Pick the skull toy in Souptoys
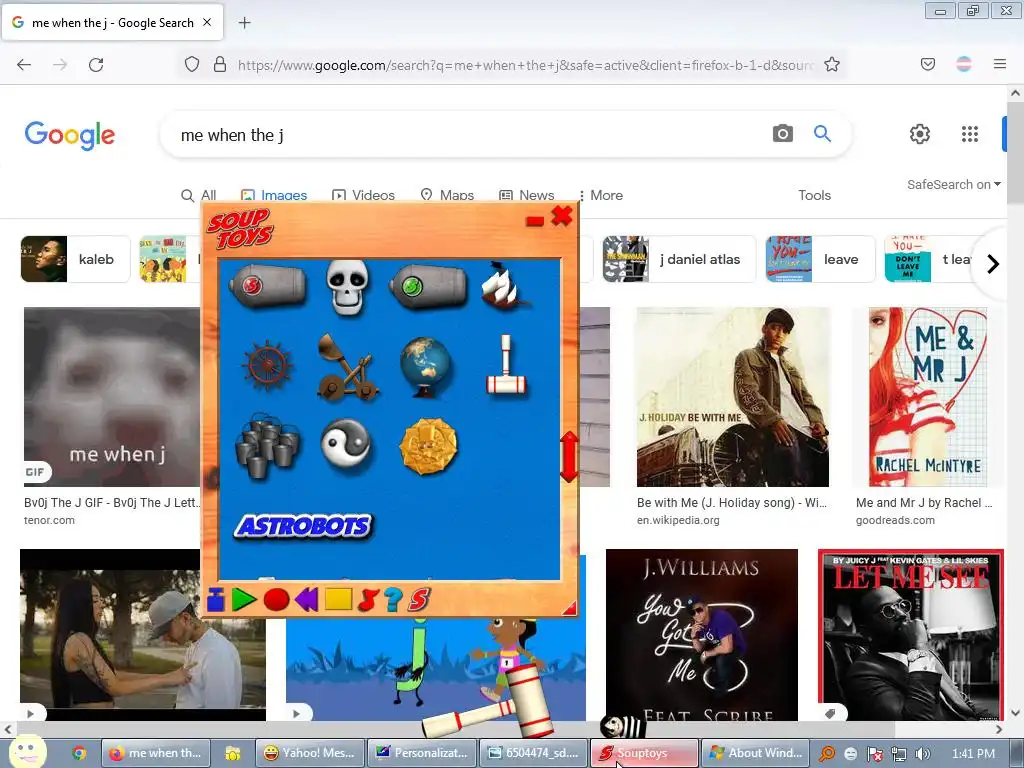The image size is (1024, 768). (347, 287)
